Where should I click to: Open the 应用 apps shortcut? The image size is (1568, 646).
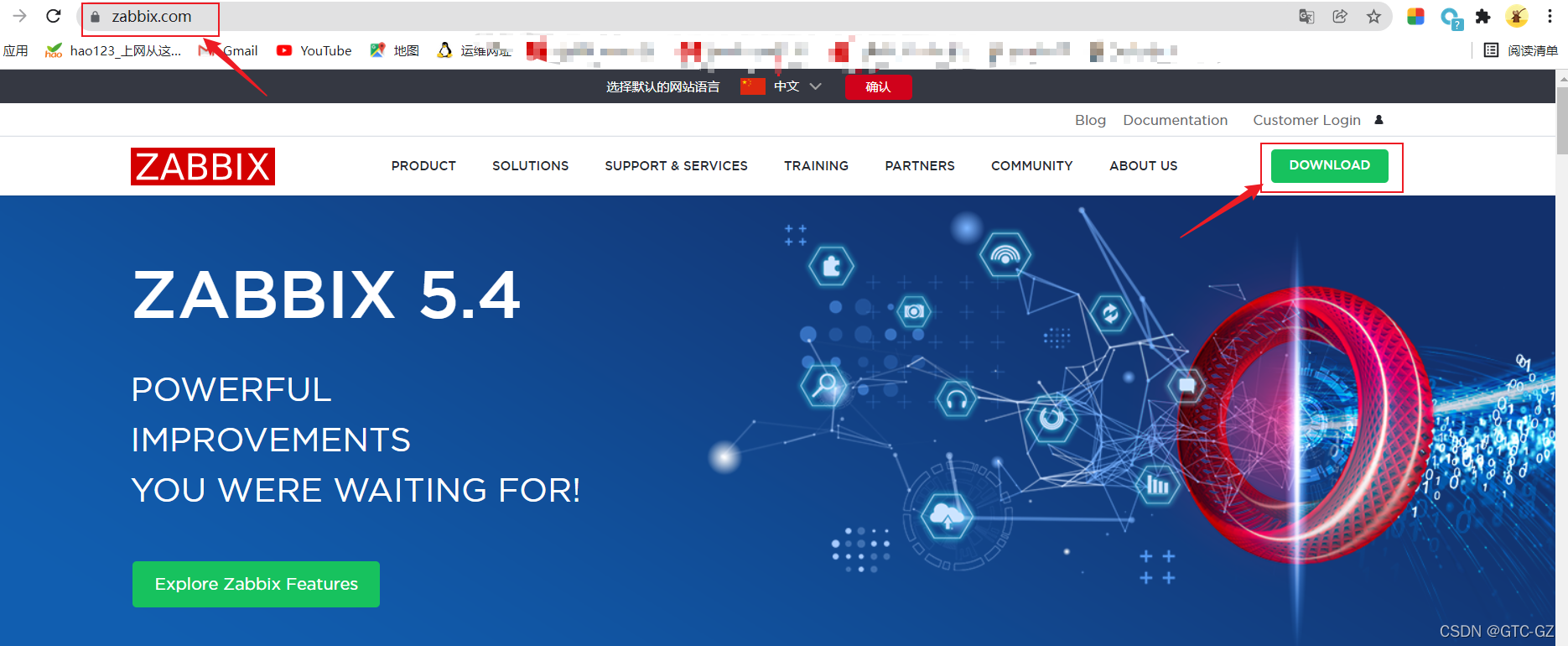point(16,50)
